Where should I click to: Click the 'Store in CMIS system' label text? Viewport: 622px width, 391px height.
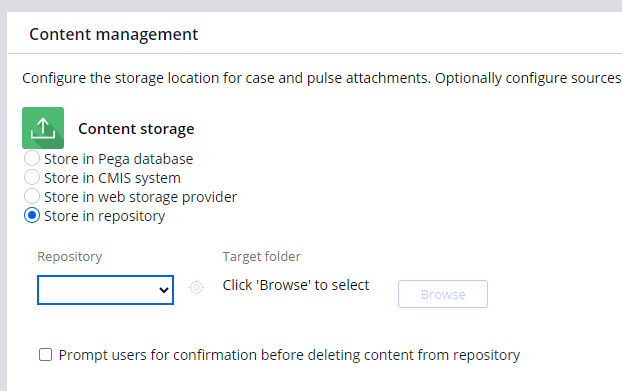112,178
